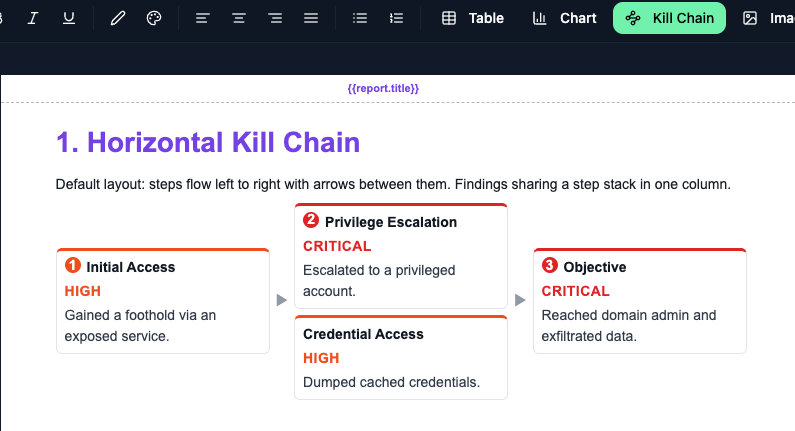Insert a Table

[x=473, y=18]
